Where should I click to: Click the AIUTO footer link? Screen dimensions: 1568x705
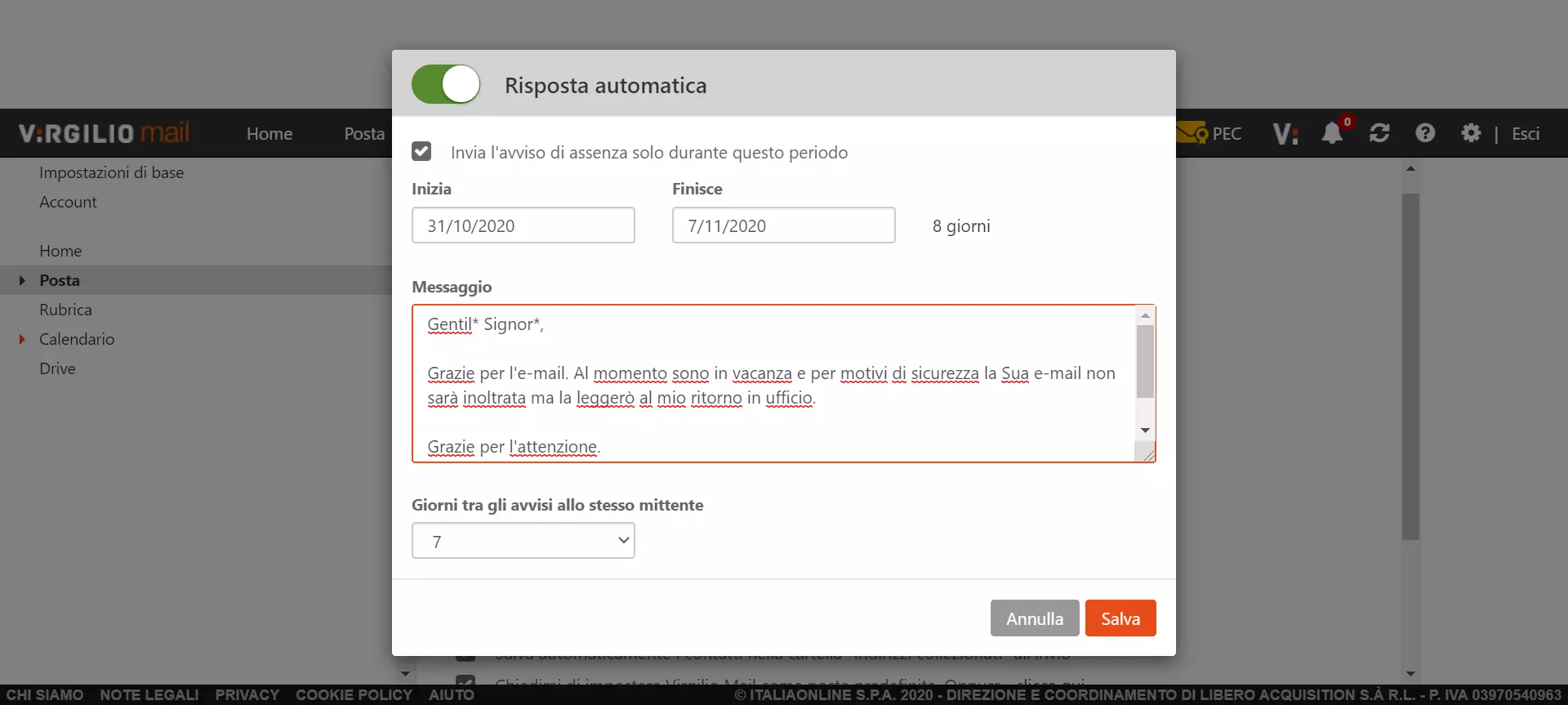452,695
